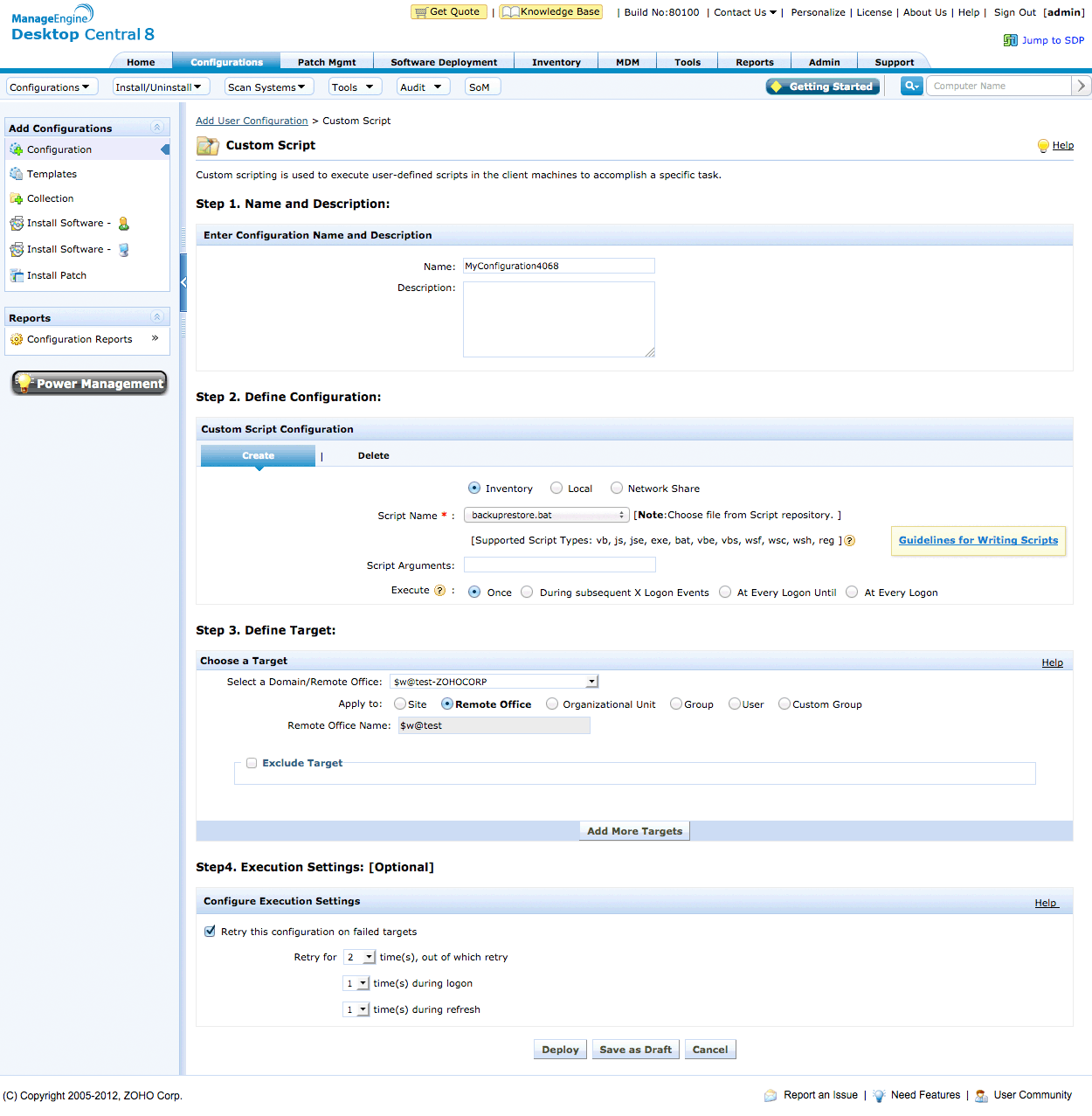
Task: Click the Install Software computer icon
Action: click(124, 250)
